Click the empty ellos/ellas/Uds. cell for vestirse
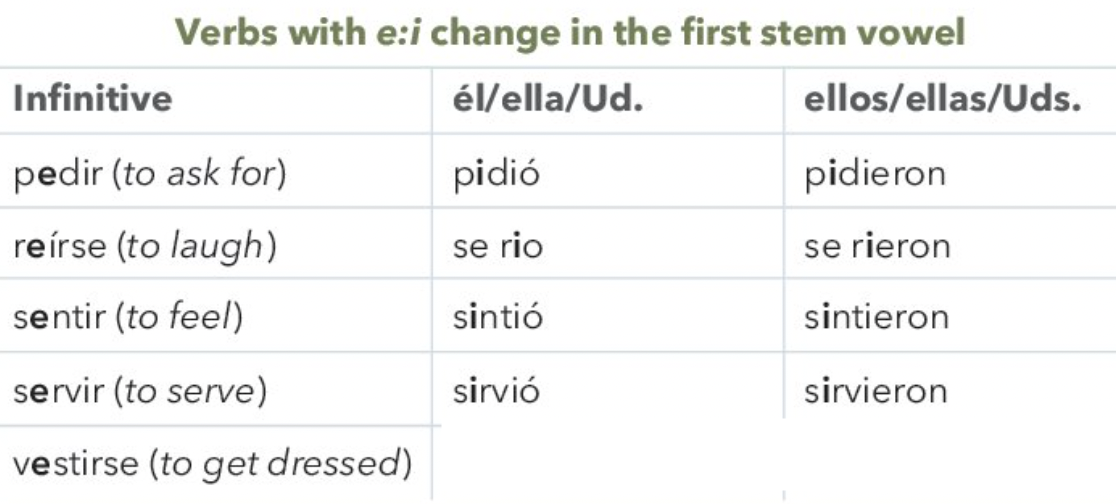This screenshot has height=504, width=1116. tap(949, 461)
